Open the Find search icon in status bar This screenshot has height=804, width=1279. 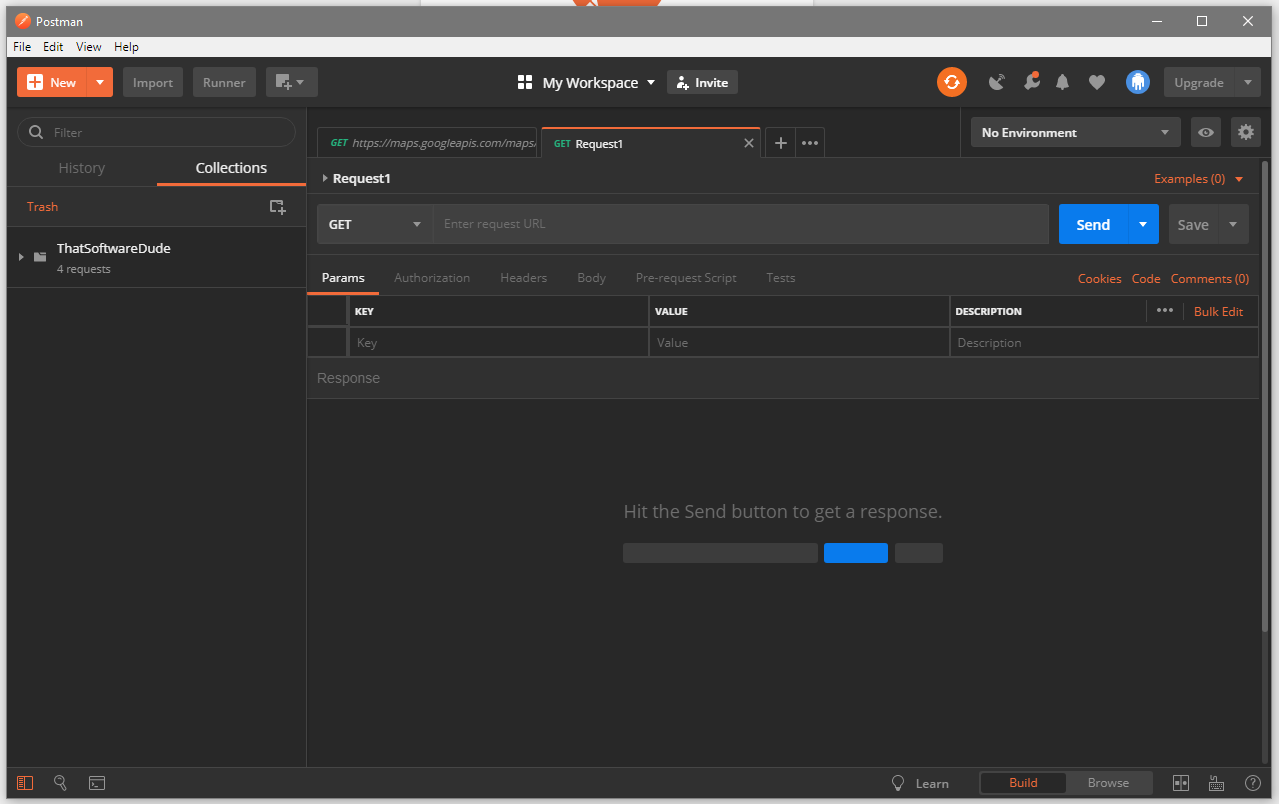pyautogui.click(x=61, y=783)
